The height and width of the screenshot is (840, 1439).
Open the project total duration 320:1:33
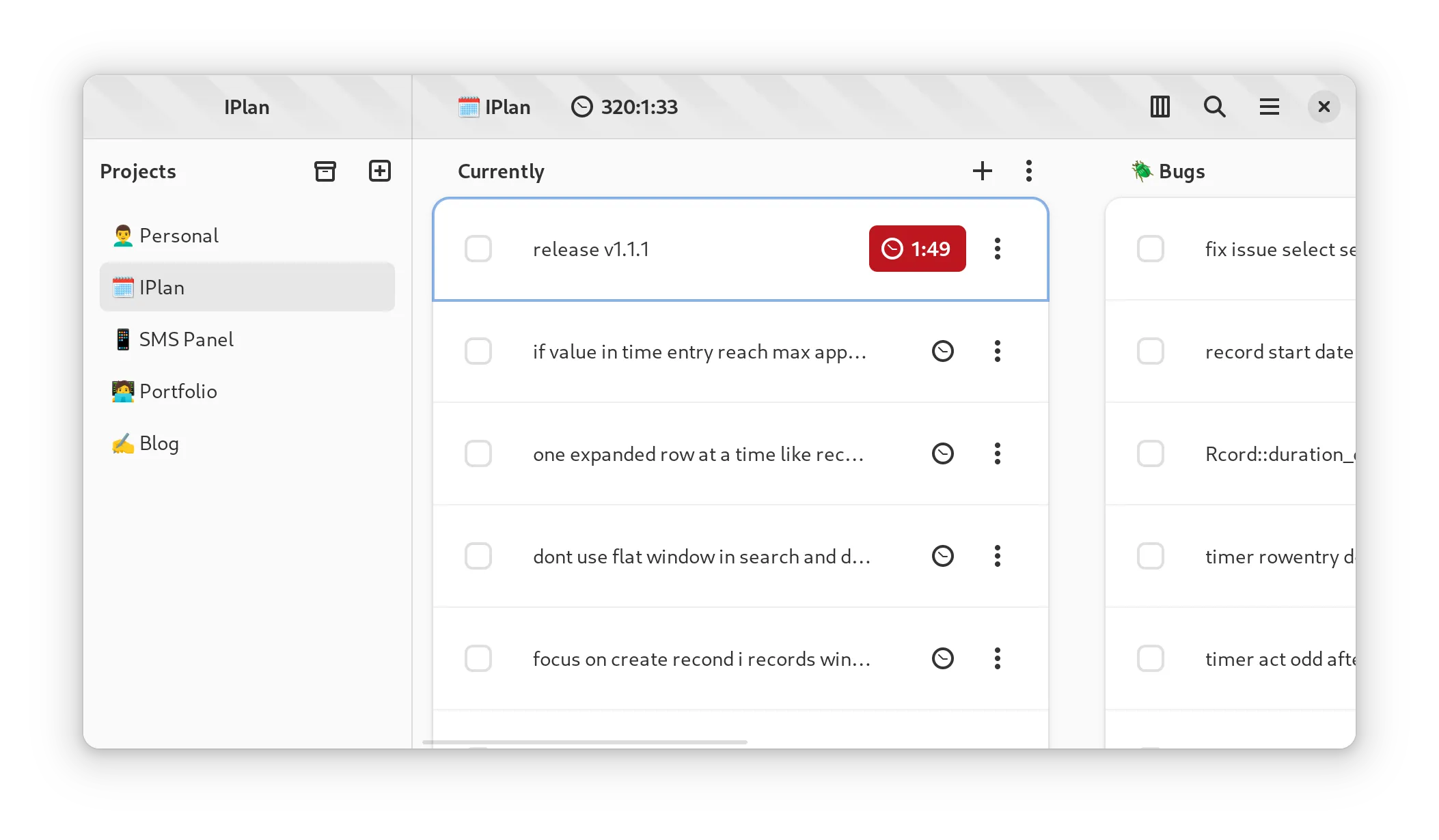click(x=625, y=107)
